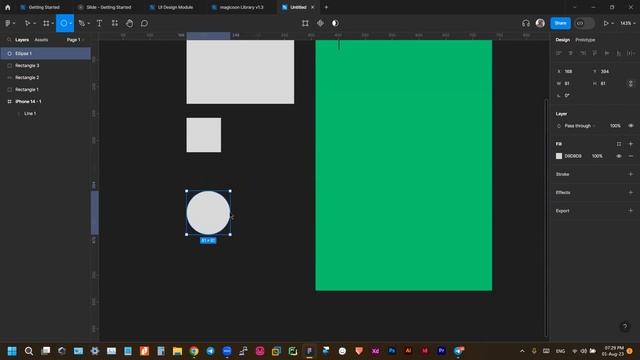The image size is (640, 360).
Task: Click the fill styles four-dot icon
Action: click(x=619, y=144)
